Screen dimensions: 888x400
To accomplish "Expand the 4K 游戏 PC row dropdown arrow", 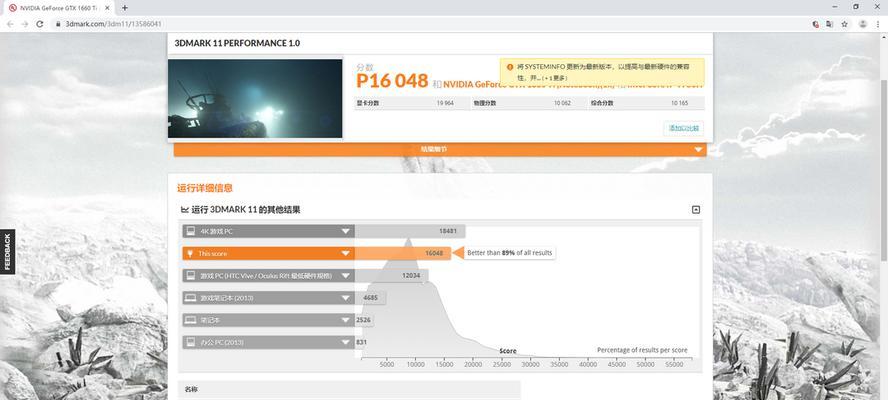I will tap(345, 231).
